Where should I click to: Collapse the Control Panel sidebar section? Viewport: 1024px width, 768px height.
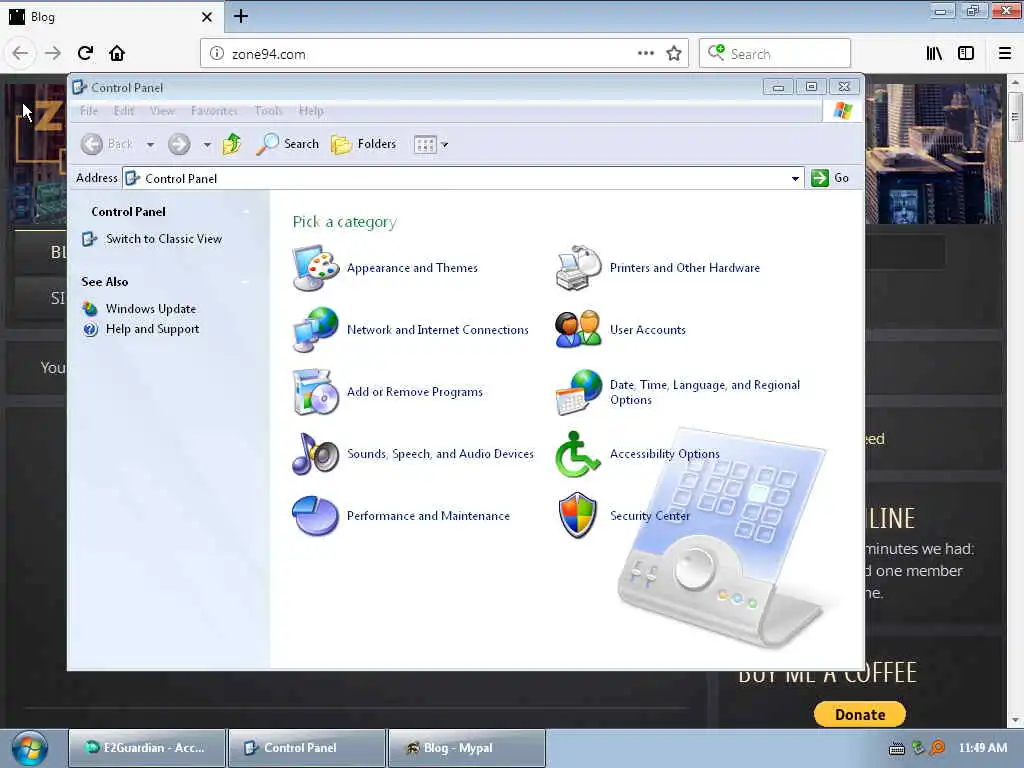pos(246,212)
